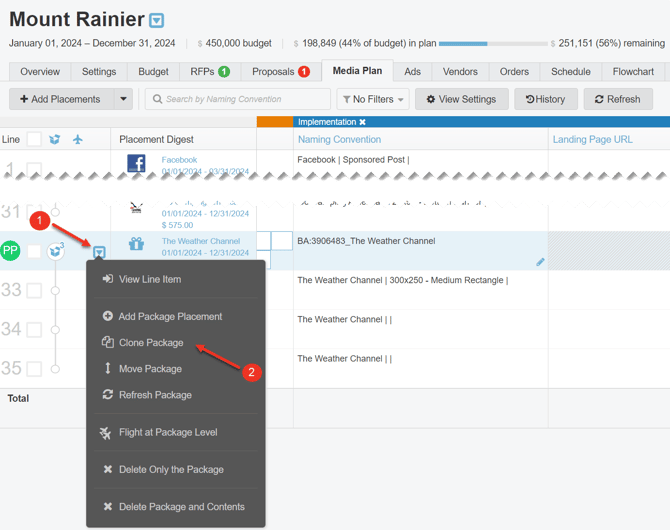This screenshot has height=530, width=670.
Task: Click the airplane flight icon in header
Action: 78,139
